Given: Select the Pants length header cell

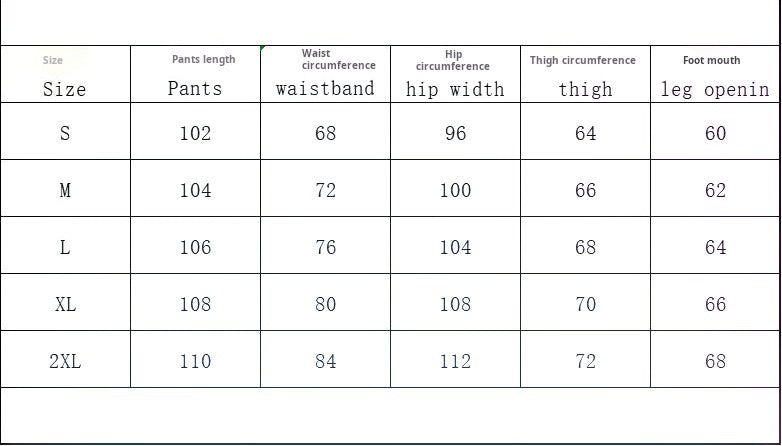Looking at the screenshot, I should (196, 75).
